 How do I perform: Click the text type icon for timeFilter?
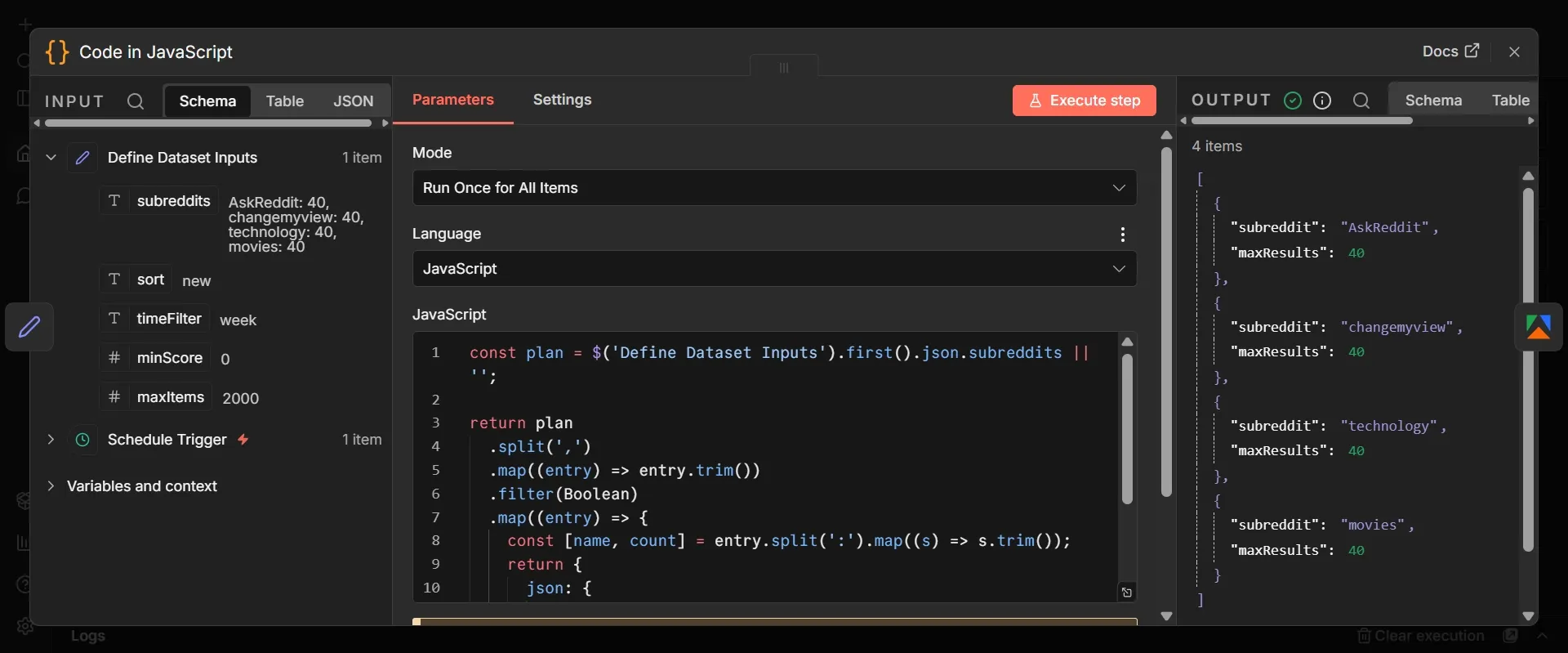tap(114, 319)
